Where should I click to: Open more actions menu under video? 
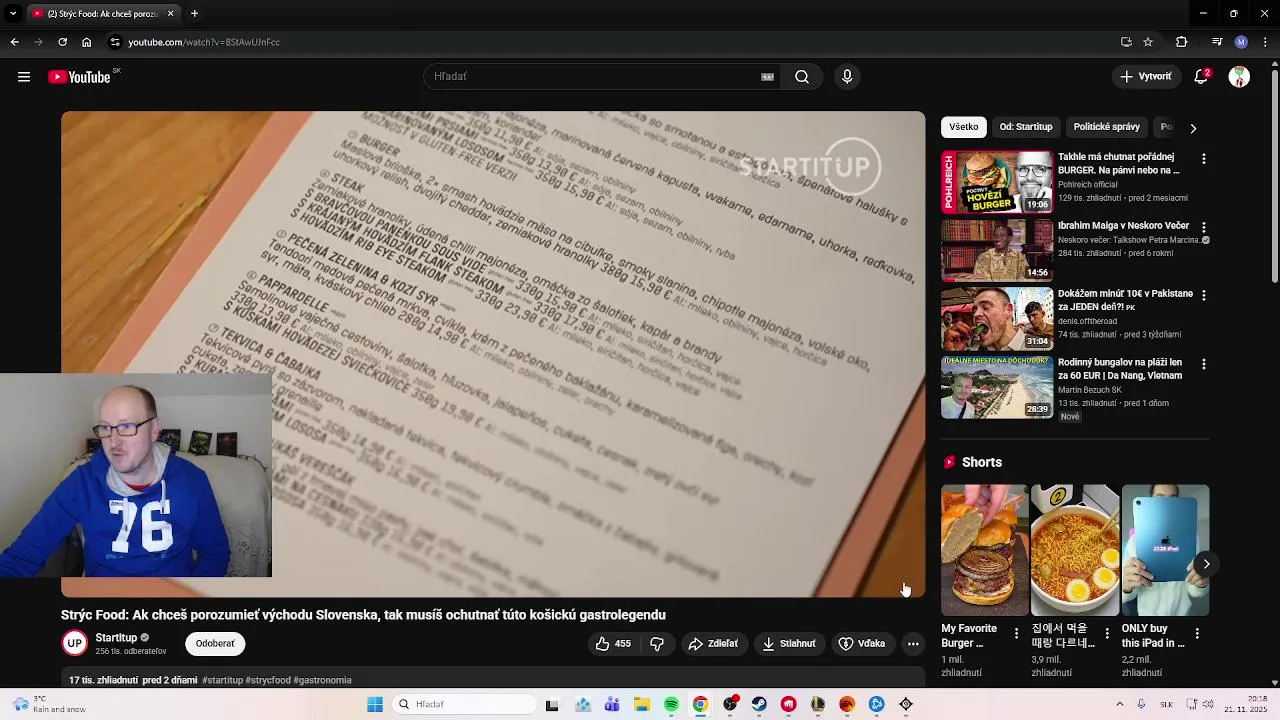point(913,644)
